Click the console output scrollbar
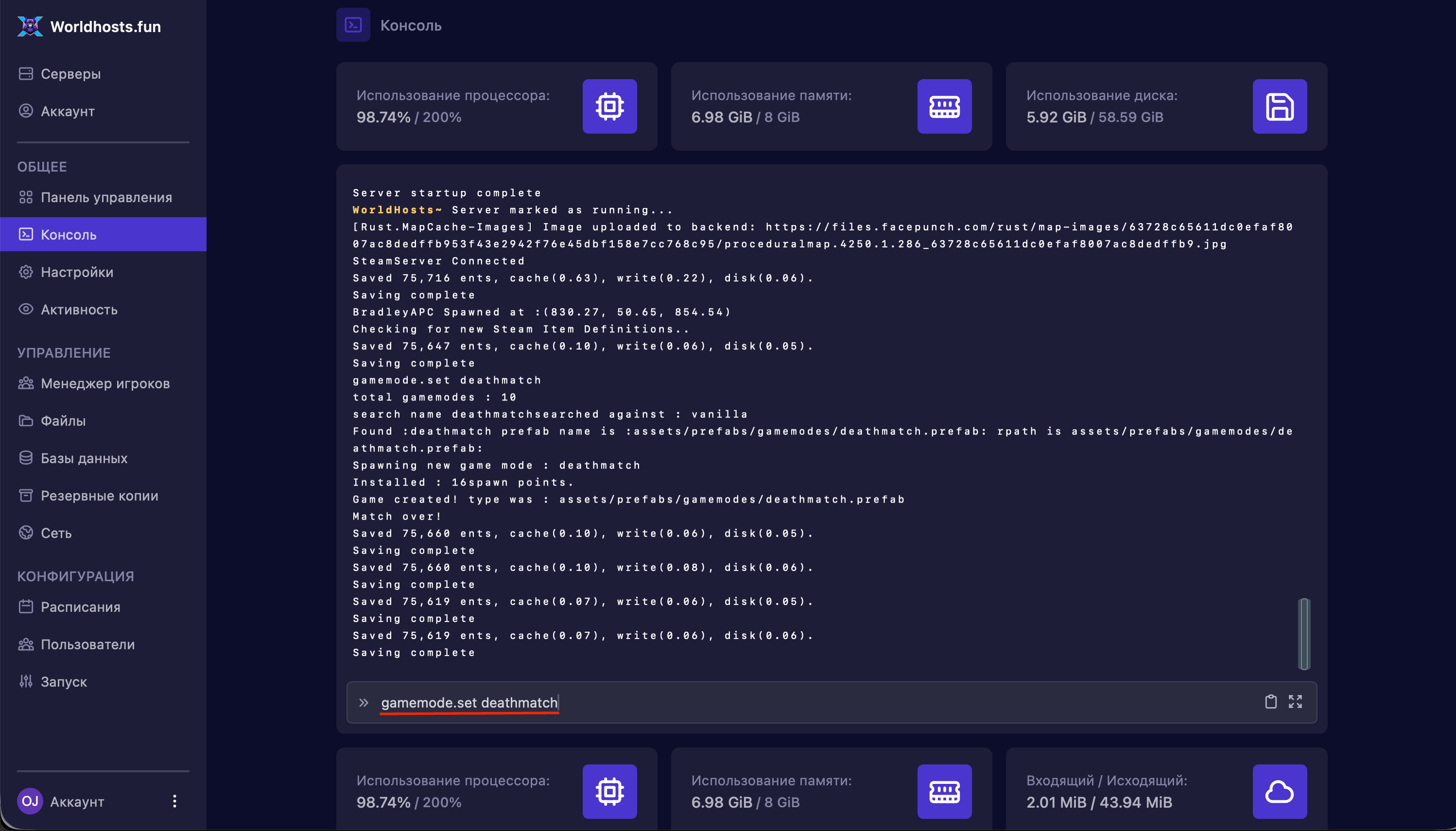Image resolution: width=1456 pixels, height=831 pixels. pyautogui.click(x=1303, y=634)
